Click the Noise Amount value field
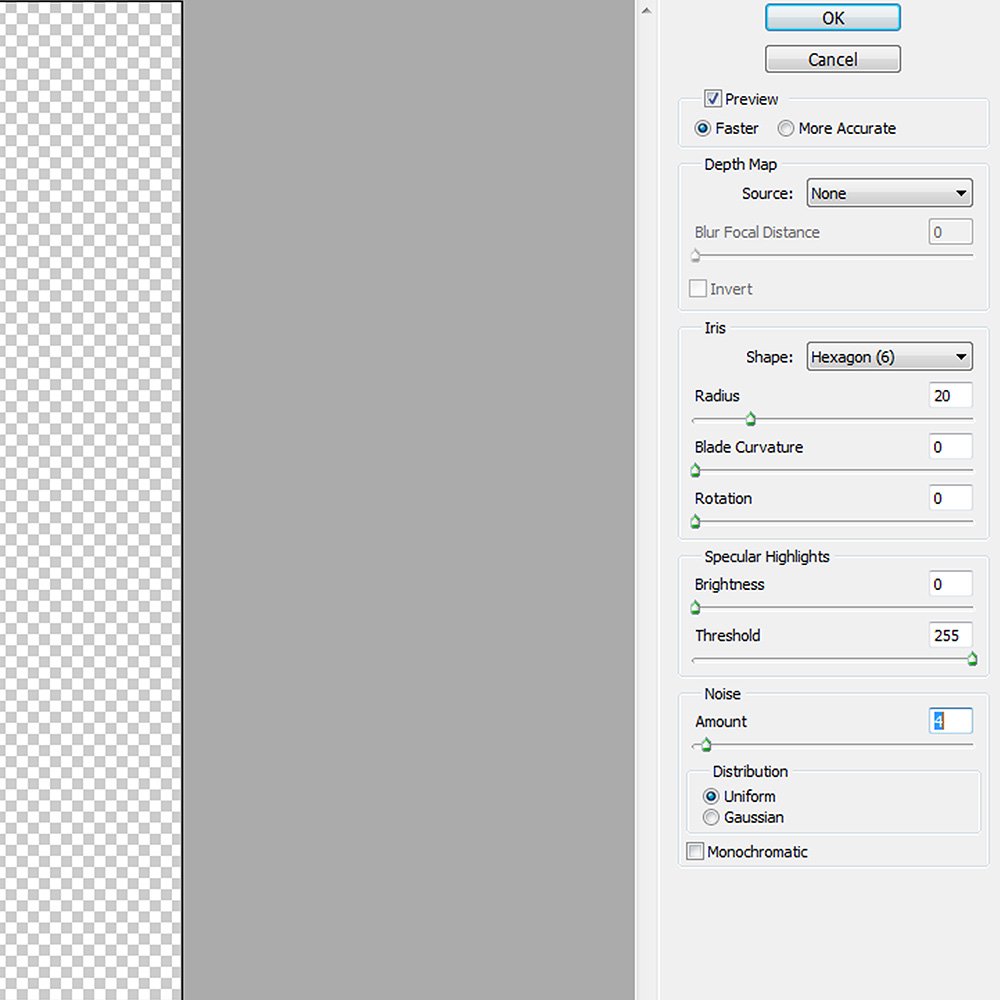Image resolution: width=1000 pixels, height=1000 pixels. [950, 721]
